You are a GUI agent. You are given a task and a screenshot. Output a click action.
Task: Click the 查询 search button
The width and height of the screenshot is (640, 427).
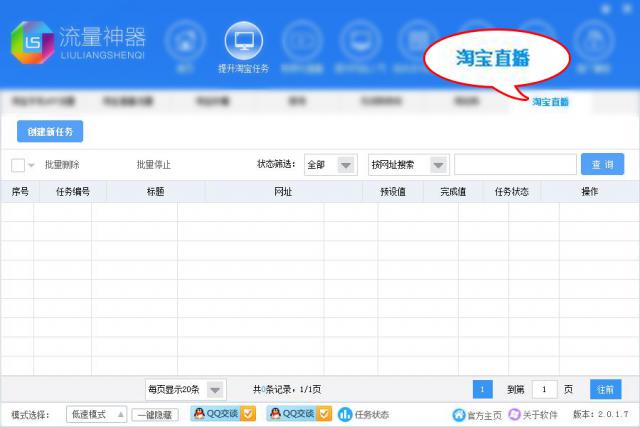click(x=602, y=164)
